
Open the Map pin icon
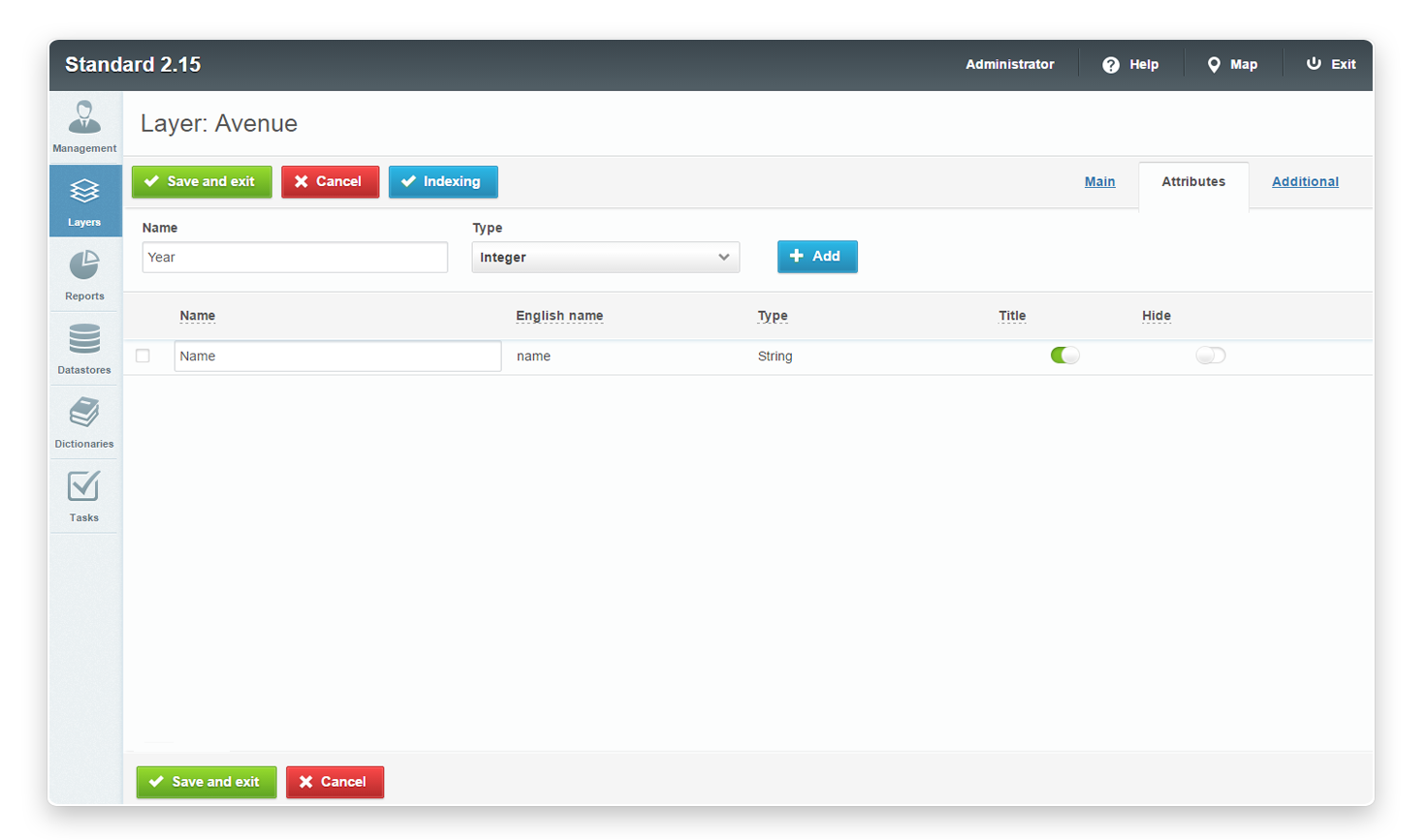click(x=1214, y=65)
